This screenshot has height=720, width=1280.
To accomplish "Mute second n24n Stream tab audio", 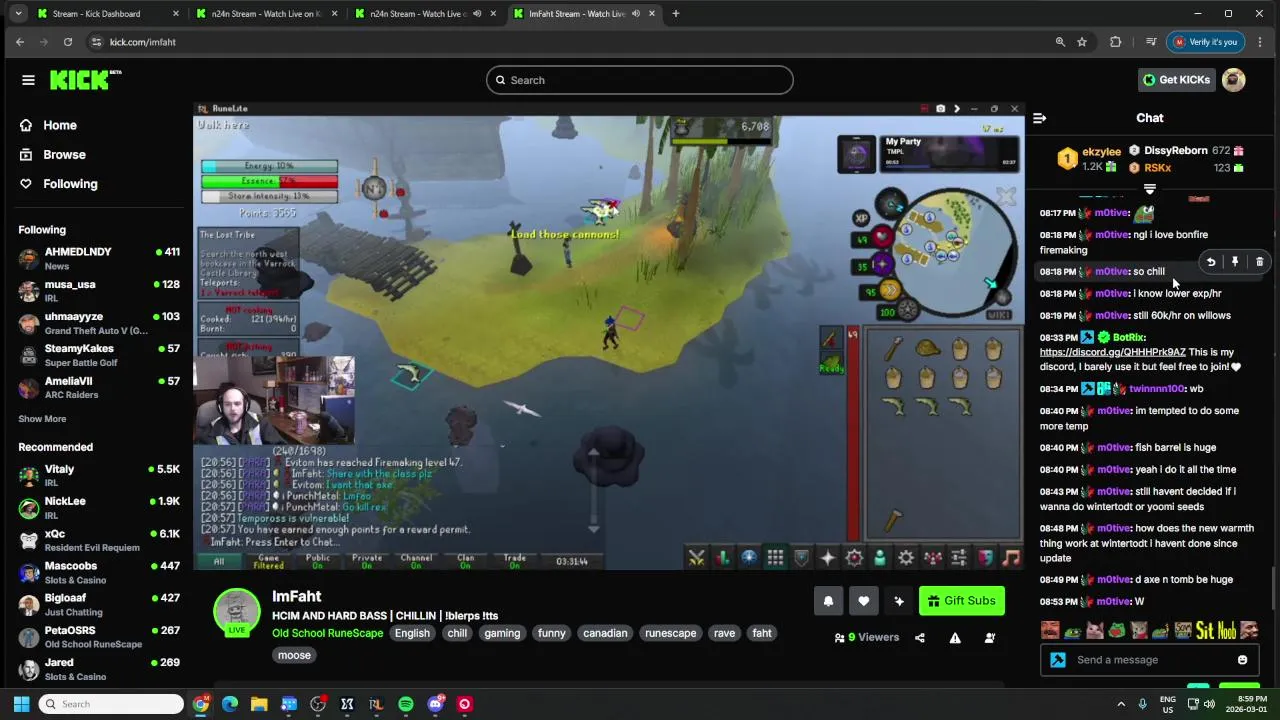I will 477,14.
